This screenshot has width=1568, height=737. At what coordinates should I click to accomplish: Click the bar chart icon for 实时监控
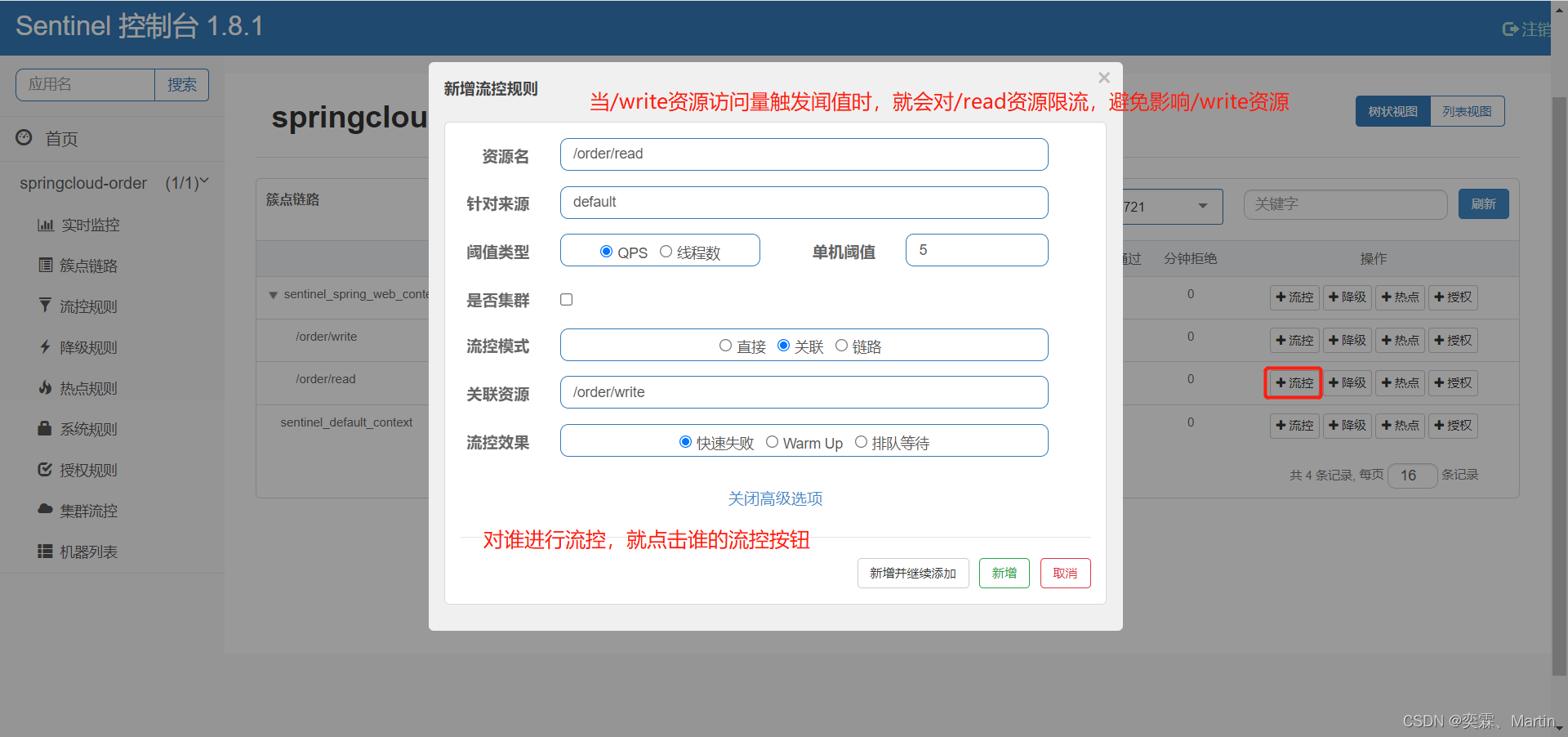[45, 225]
